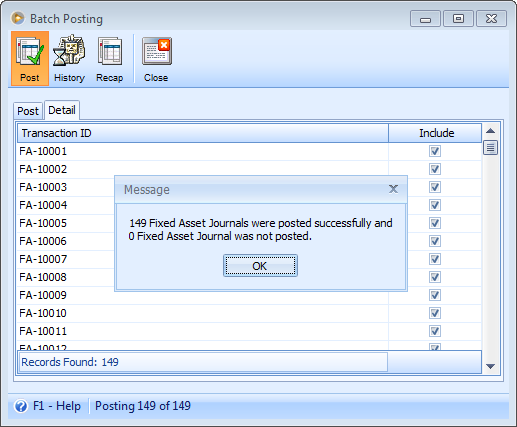
Task: Click OK in the Message dialog
Action: pos(260,266)
